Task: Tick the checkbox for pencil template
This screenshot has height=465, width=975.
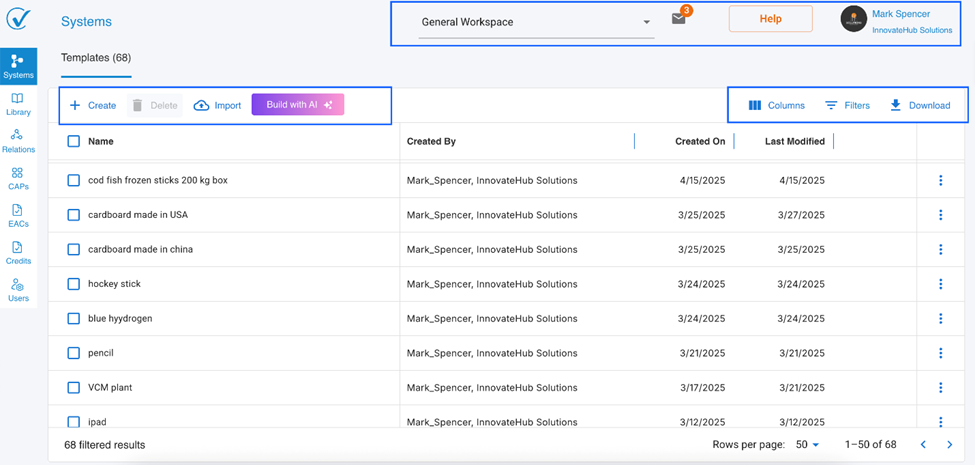Action: 74,353
